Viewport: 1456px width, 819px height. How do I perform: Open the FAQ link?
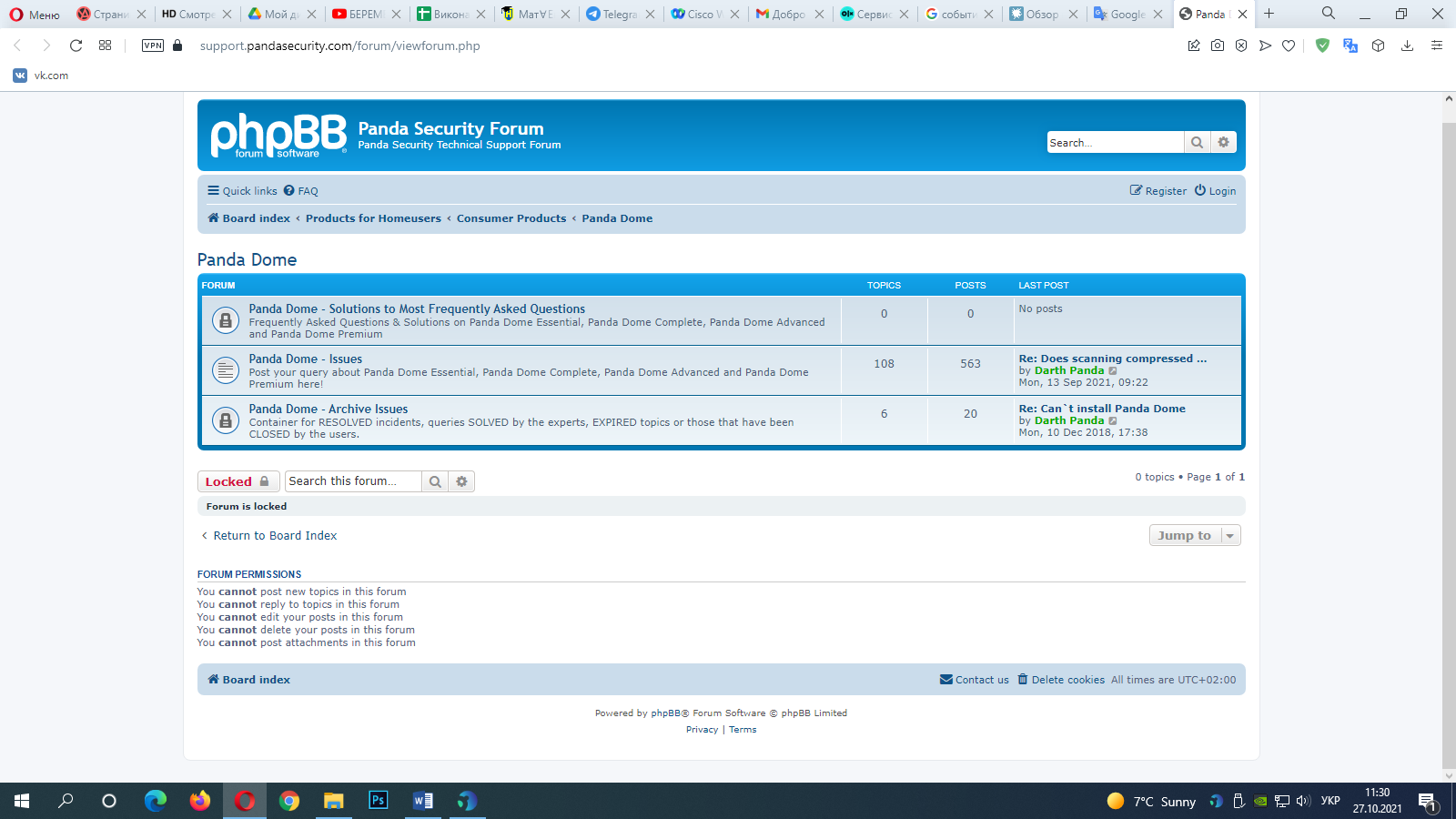click(x=301, y=191)
